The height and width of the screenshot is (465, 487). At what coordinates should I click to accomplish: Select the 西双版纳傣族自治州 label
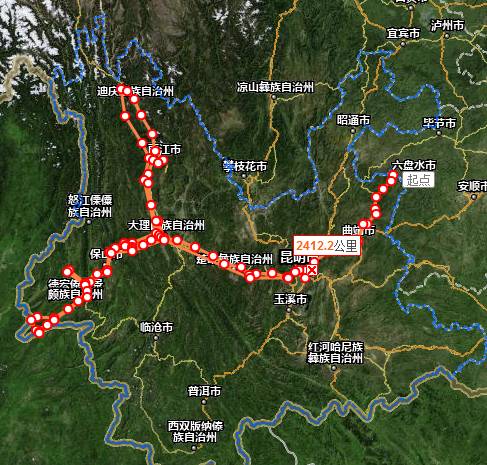click(195, 431)
